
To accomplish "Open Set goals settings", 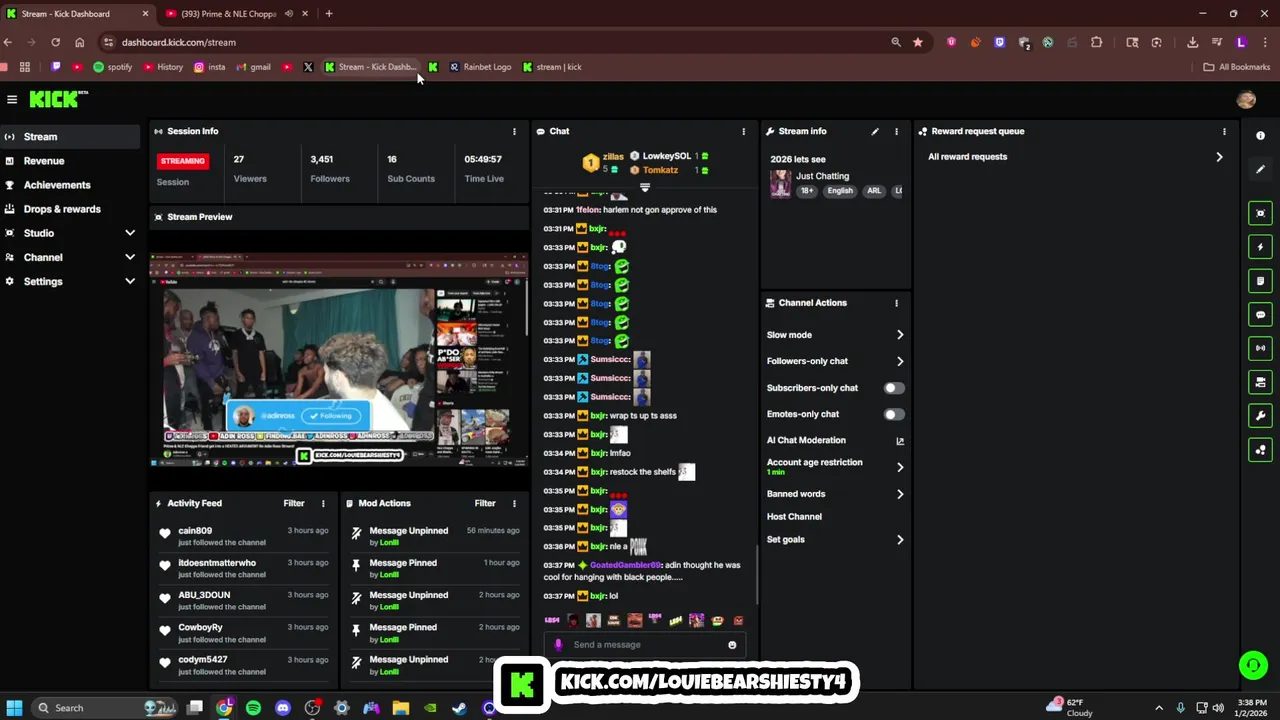I will (835, 540).
